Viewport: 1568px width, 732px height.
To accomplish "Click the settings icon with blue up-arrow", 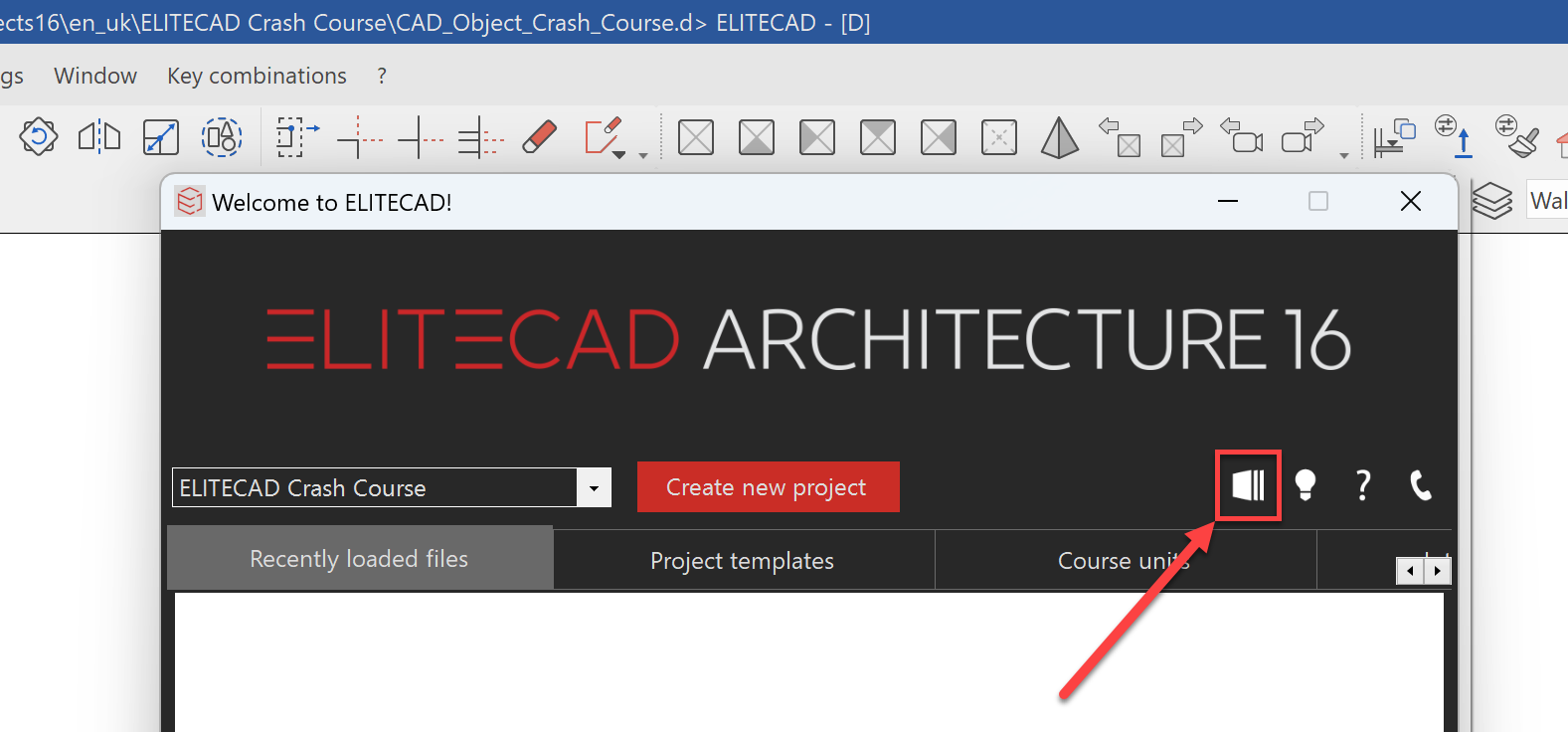I will (x=1455, y=137).
